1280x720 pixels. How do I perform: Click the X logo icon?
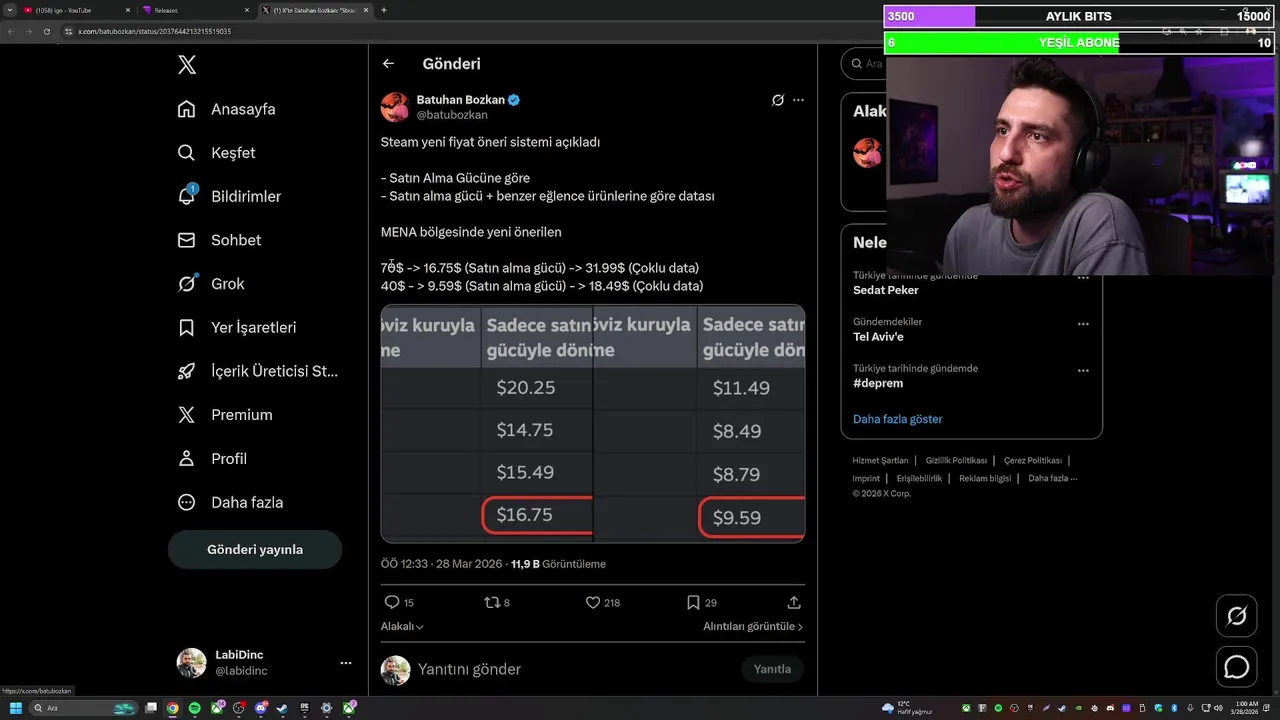pyautogui.click(x=187, y=65)
